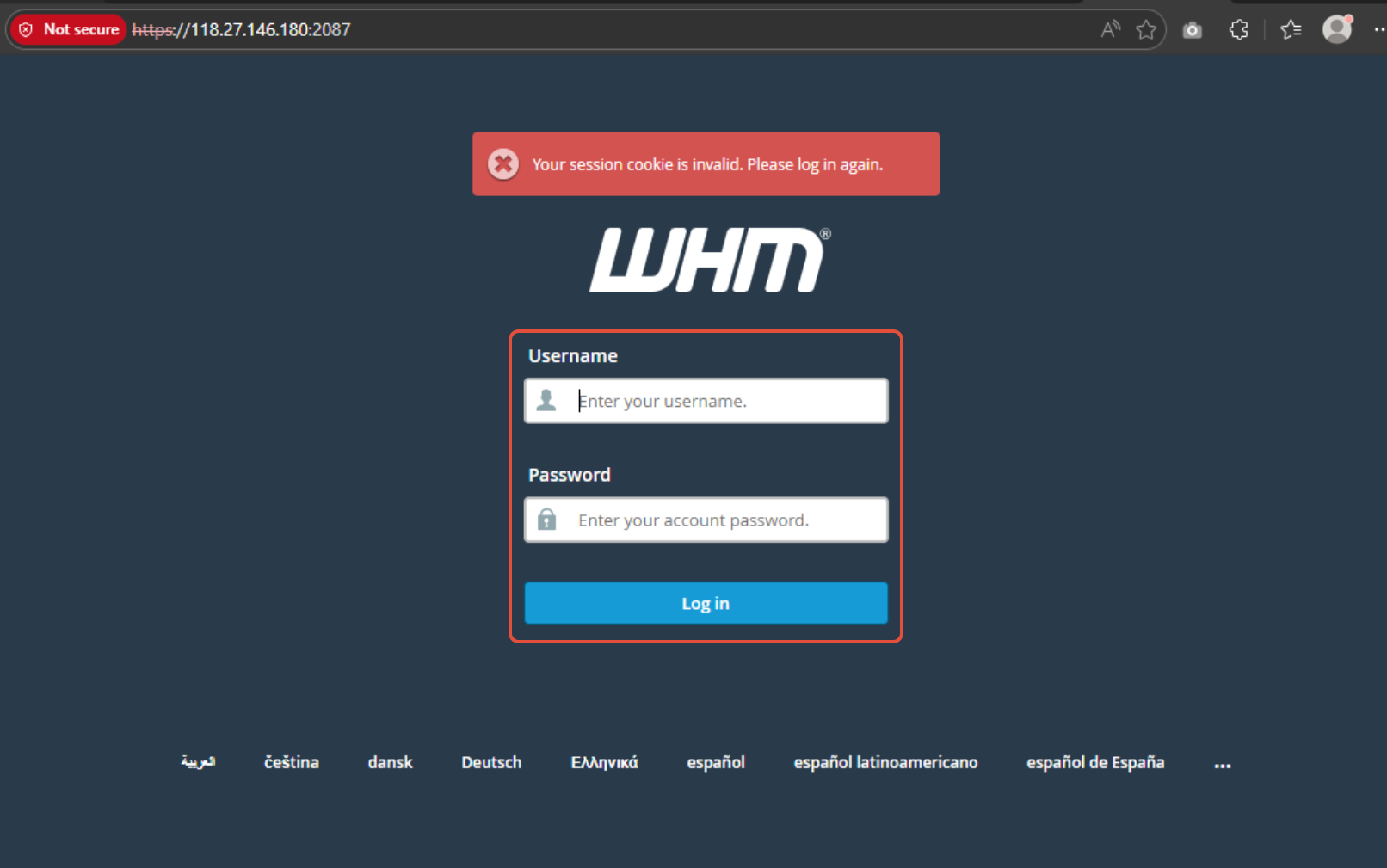Screen dimensions: 1387x868
Task: Click the user icon in Username field
Action: [x=546, y=400]
